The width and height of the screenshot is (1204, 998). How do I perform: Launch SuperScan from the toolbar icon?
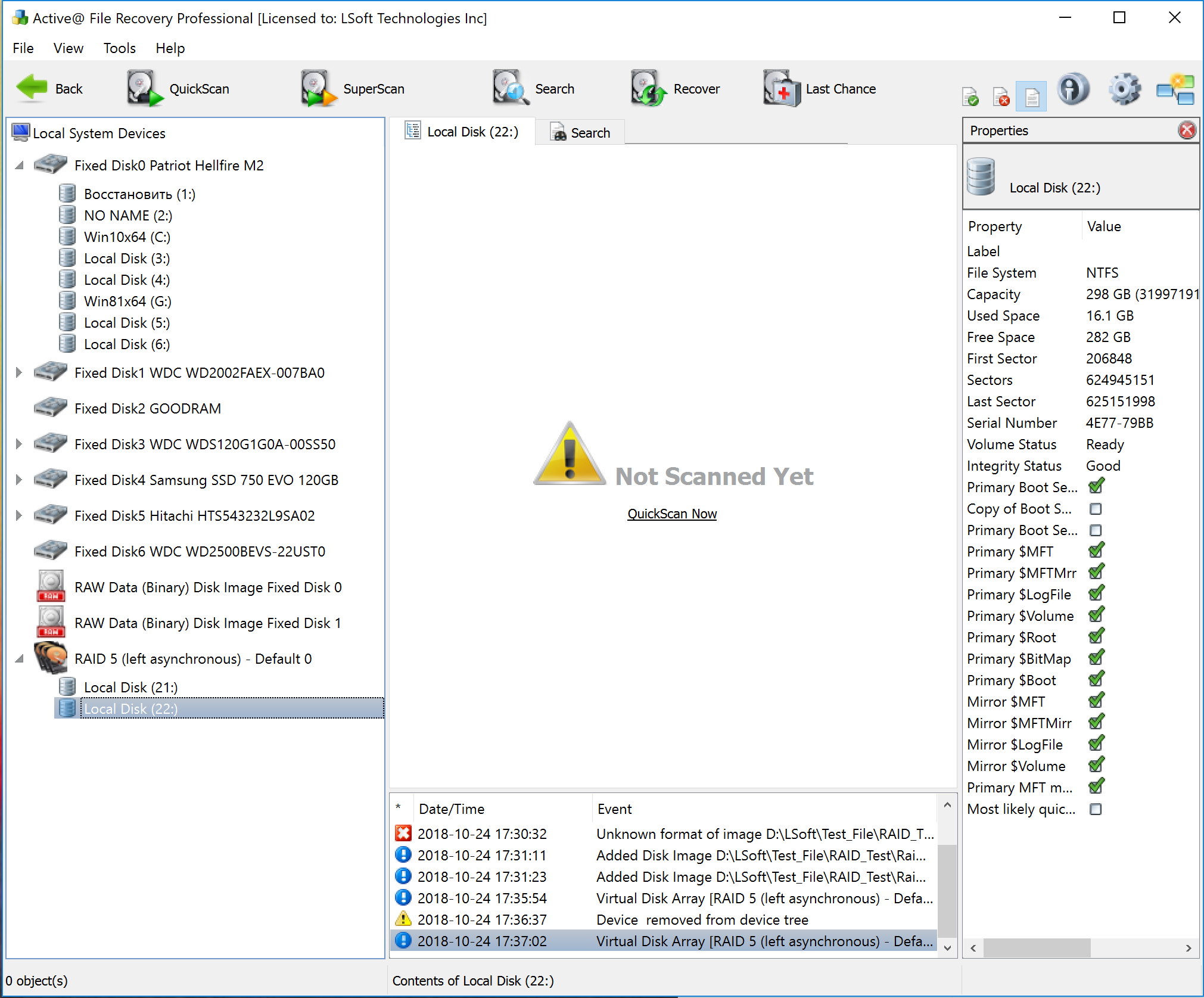pyautogui.click(x=319, y=89)
